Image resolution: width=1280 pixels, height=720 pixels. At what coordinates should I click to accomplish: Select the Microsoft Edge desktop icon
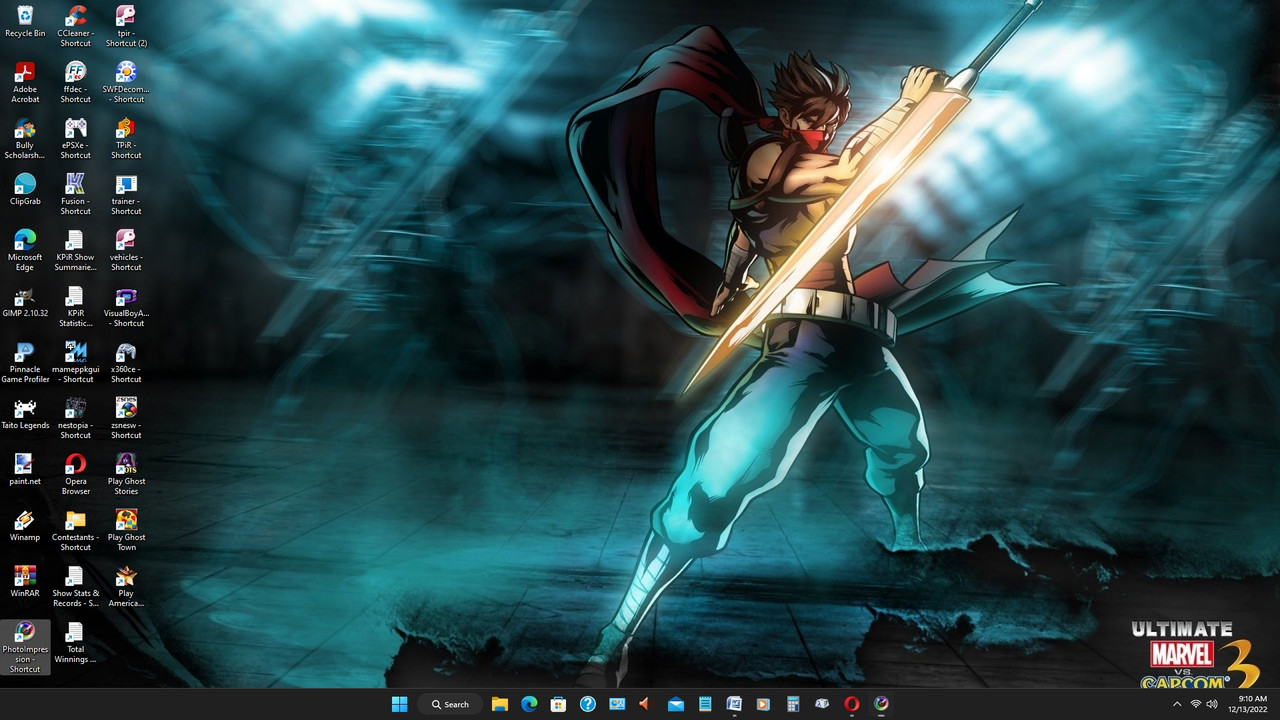tap(25, 250)
